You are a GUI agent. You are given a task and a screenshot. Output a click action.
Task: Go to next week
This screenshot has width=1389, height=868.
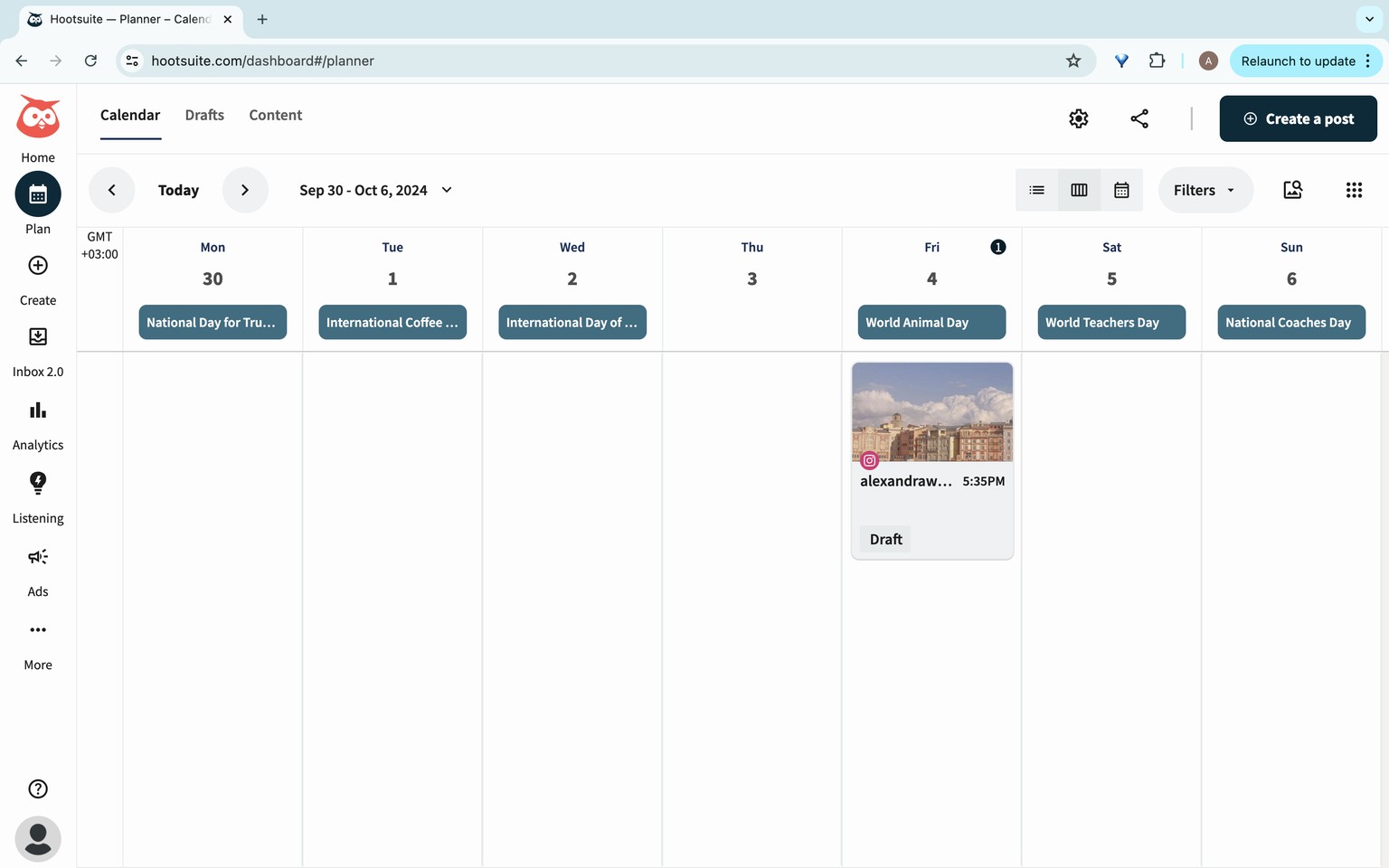click(x=245, y=190)
